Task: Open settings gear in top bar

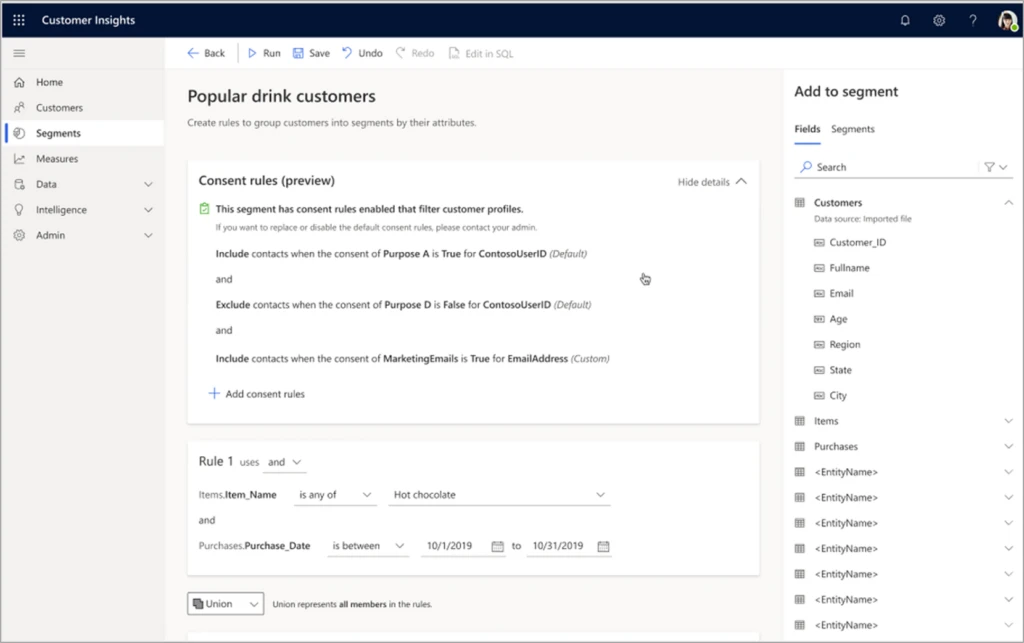Action: [938, 20]
